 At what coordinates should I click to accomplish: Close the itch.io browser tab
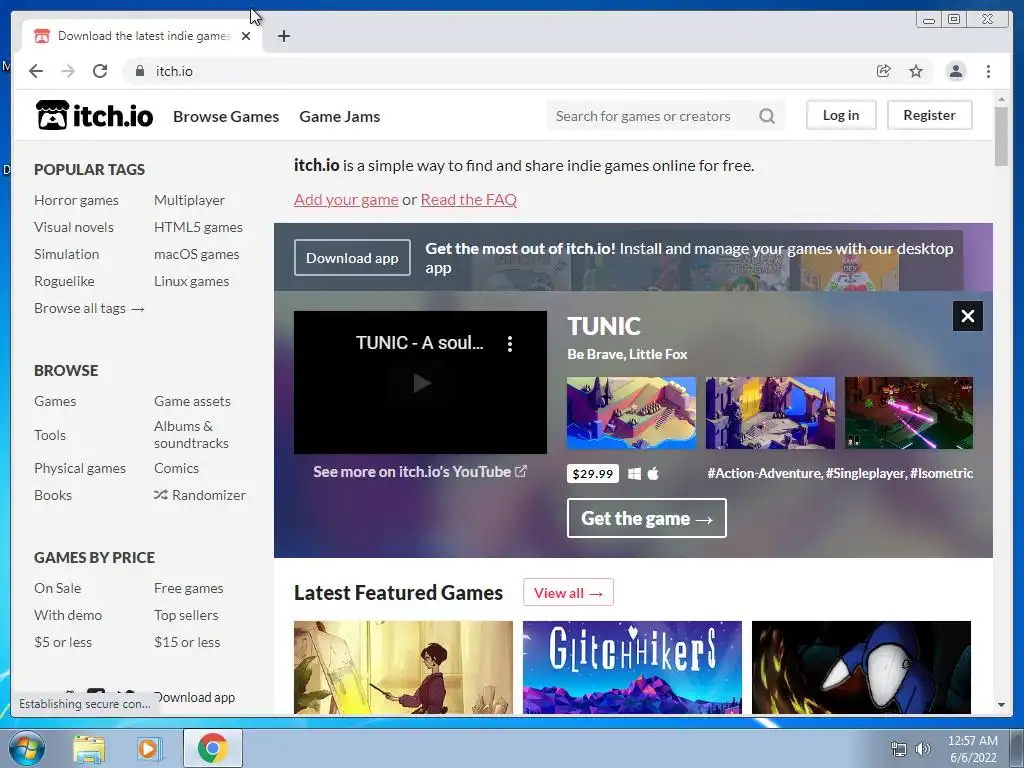[x=246, y=36]
